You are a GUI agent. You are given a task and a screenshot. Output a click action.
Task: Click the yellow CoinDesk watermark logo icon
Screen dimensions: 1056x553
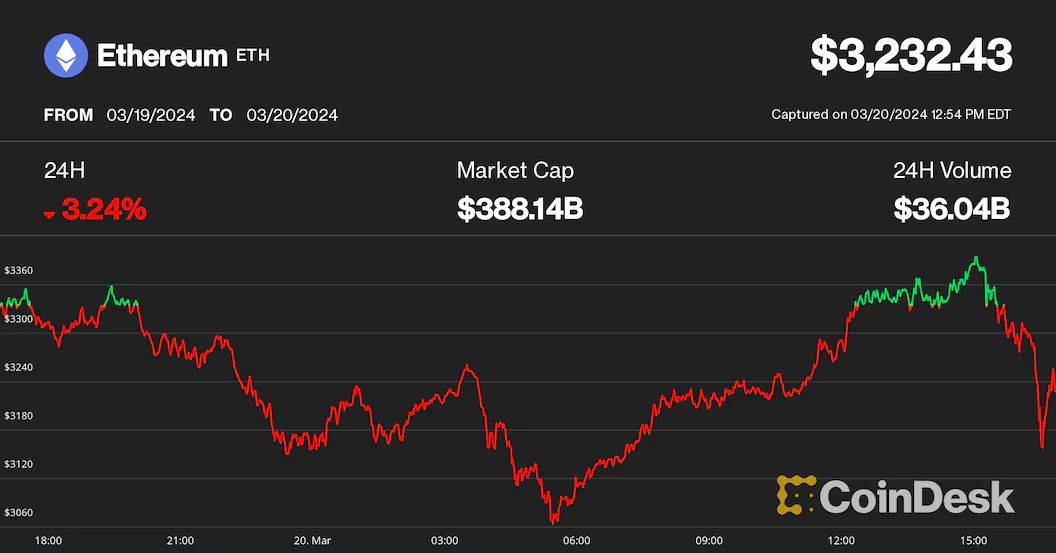click(x=795, y=496)
